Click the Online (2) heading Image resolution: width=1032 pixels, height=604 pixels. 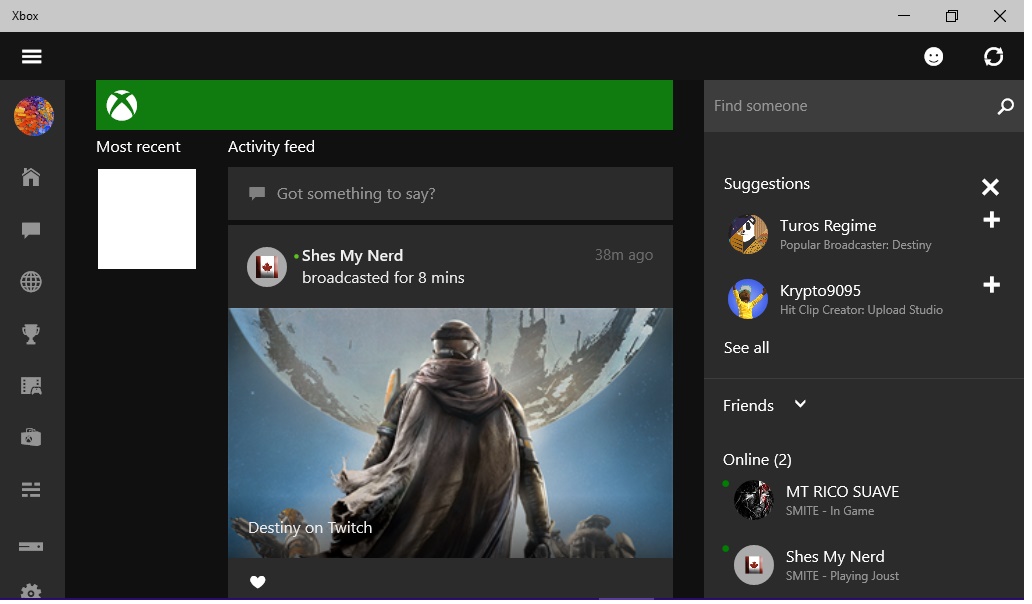[757, 459]
